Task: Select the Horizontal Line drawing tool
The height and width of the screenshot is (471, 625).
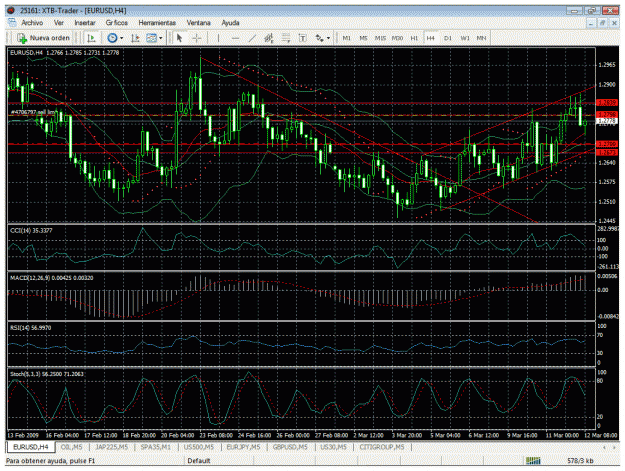Action: click(x=235, y=38)
